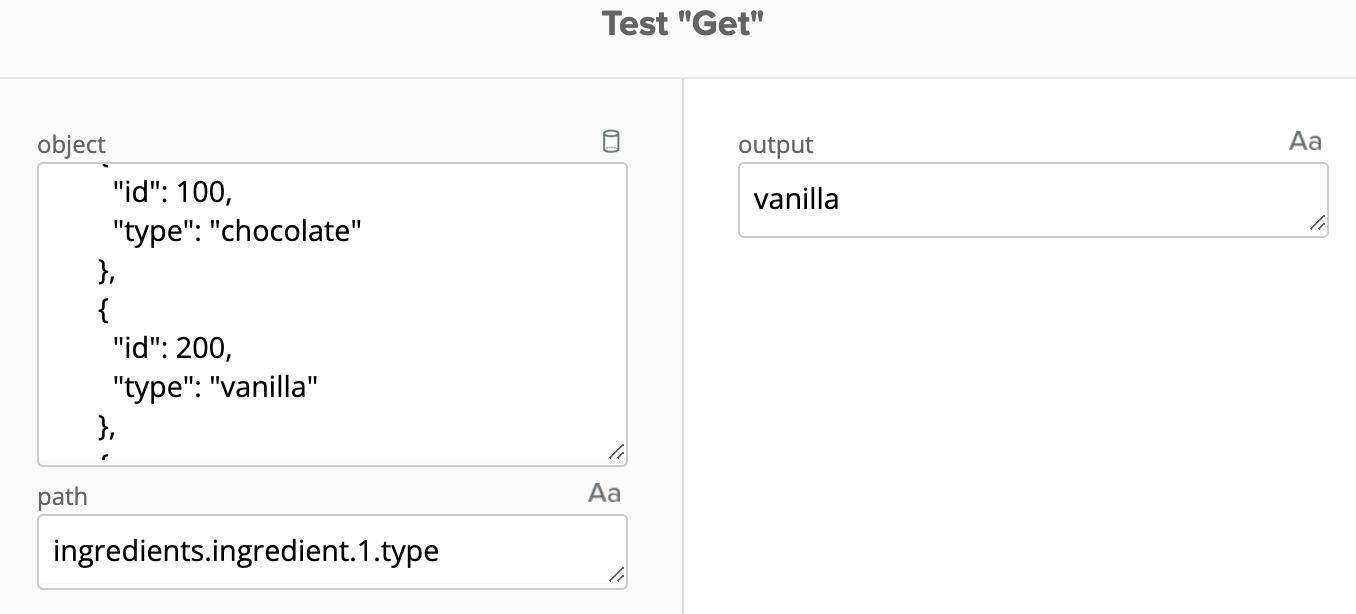Click the database type icon above the object field
The image size is (1356, 614).
pyautogui.click(x=613, y=141)
